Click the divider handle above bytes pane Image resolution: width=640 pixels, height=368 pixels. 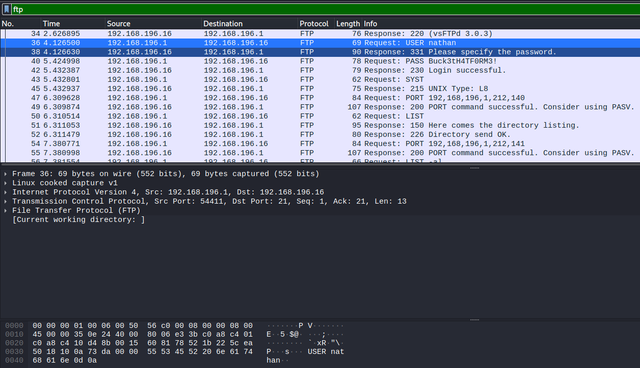click(474, 320)
